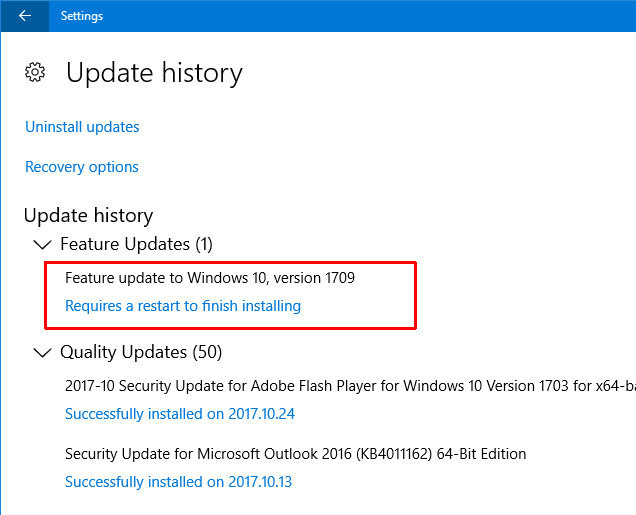
Task: Click the Update history section subheading
Action: [88, 215]
